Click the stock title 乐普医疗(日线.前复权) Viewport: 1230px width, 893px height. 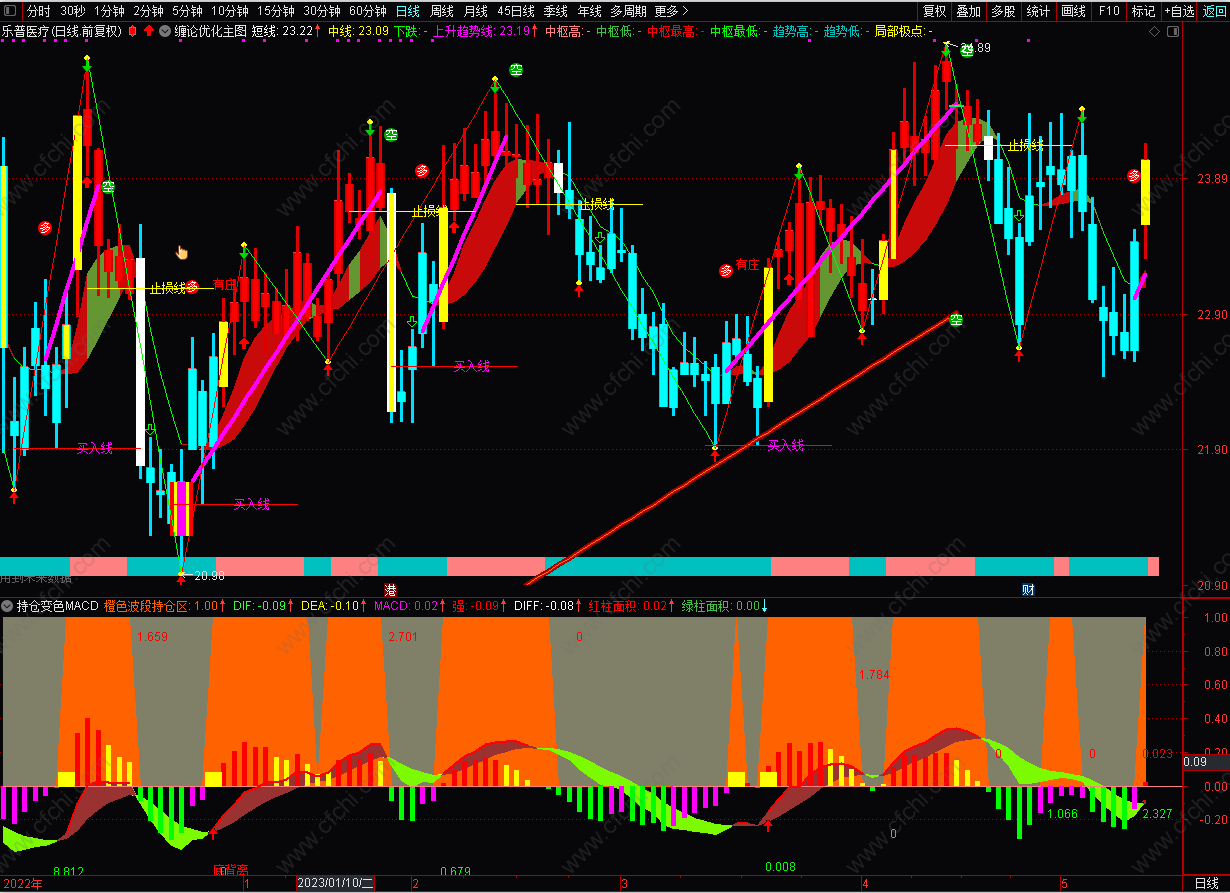pyautogui.click(x=61, y=31)
